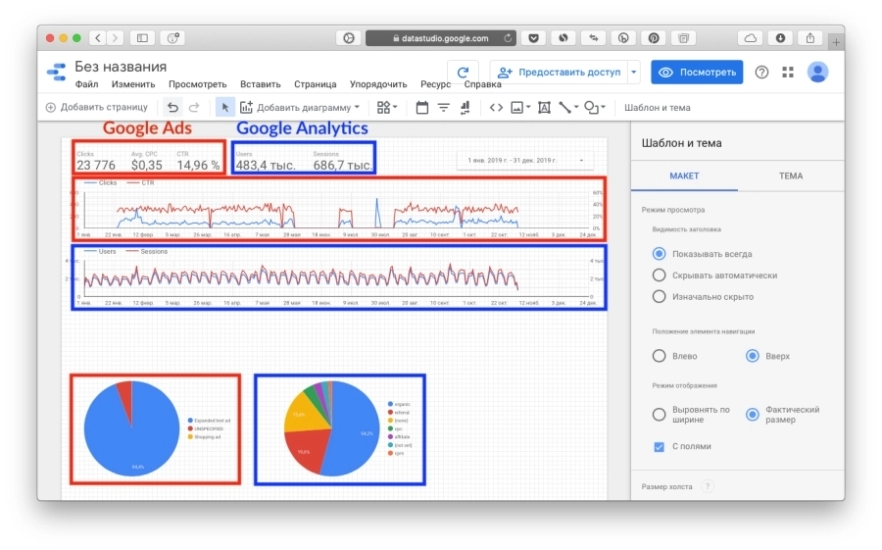882x550 pixels.
Task: Insert a text box element
Action: [544, 107]
